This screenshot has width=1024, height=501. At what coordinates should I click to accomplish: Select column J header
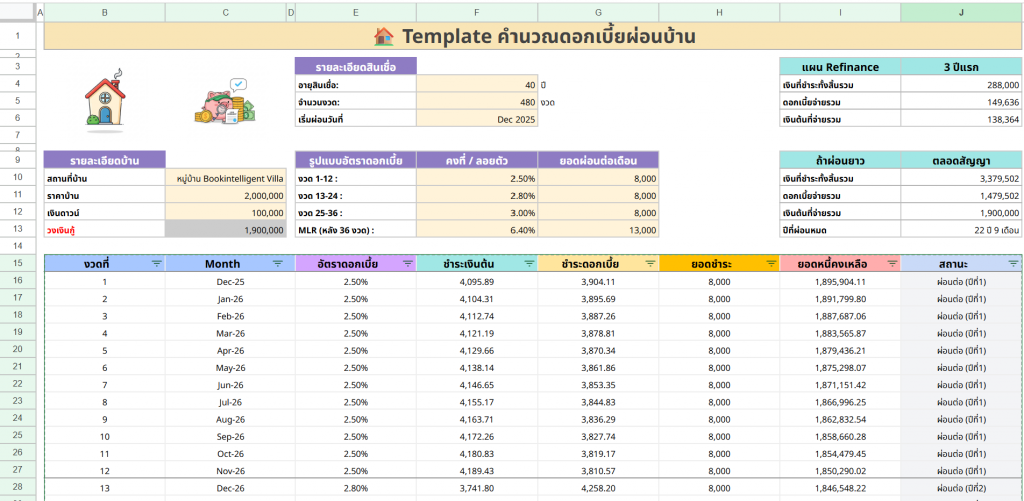[961, 12]
